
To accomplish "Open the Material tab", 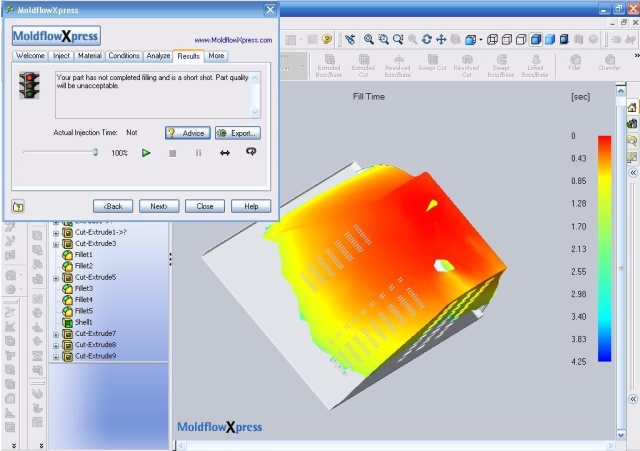I will (89, 56).
